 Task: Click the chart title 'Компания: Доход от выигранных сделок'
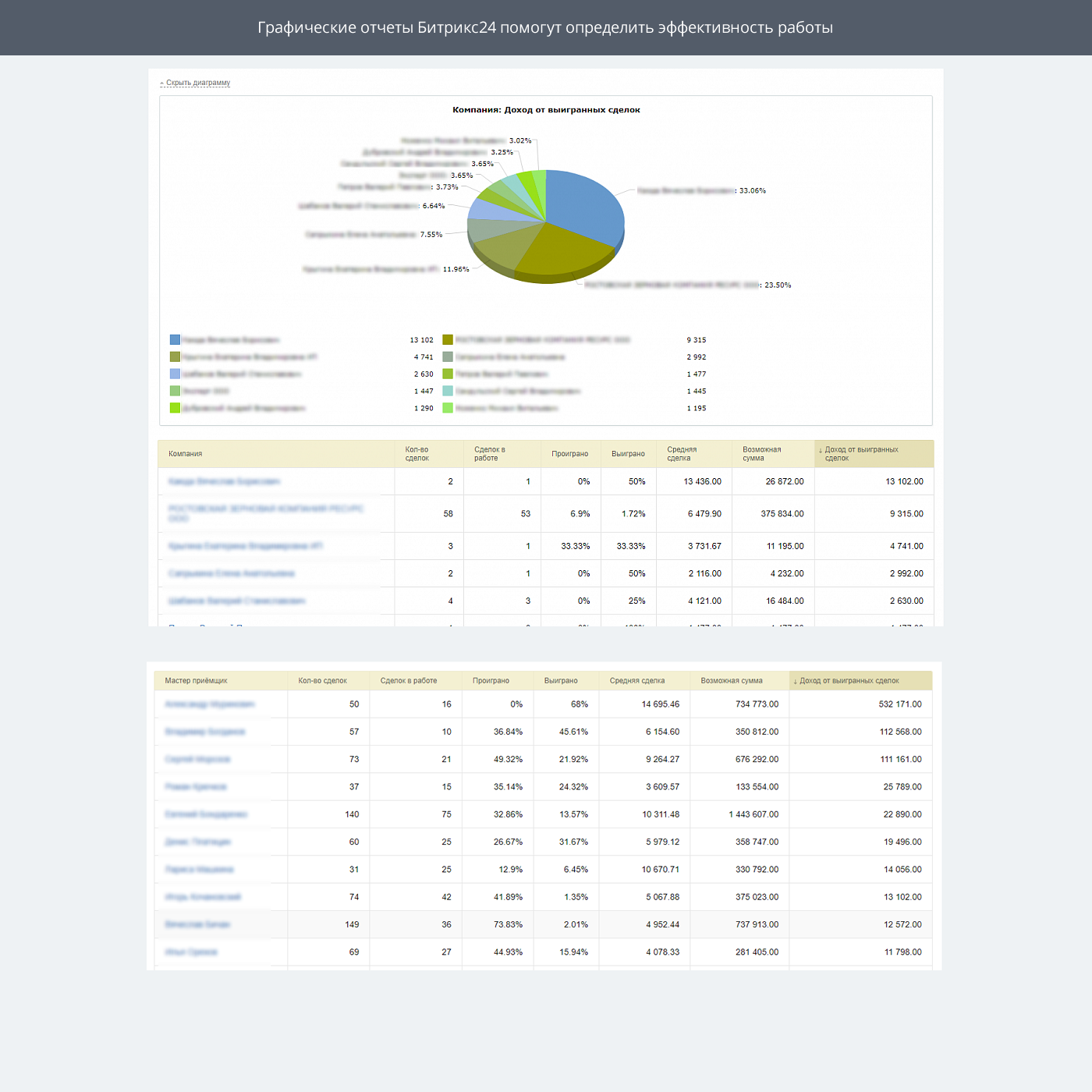546,110
